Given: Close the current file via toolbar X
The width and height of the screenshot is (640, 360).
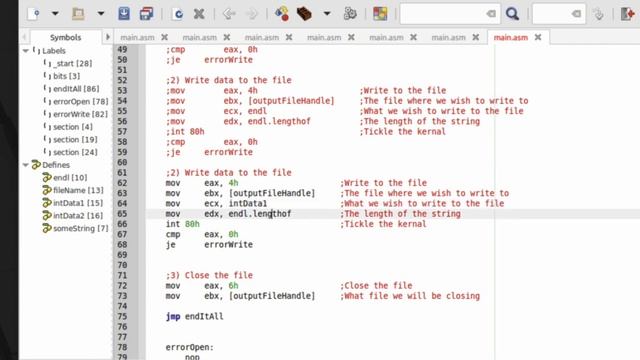Looking at the screenshot, I should pyautogui.click(x=199, y=14).
